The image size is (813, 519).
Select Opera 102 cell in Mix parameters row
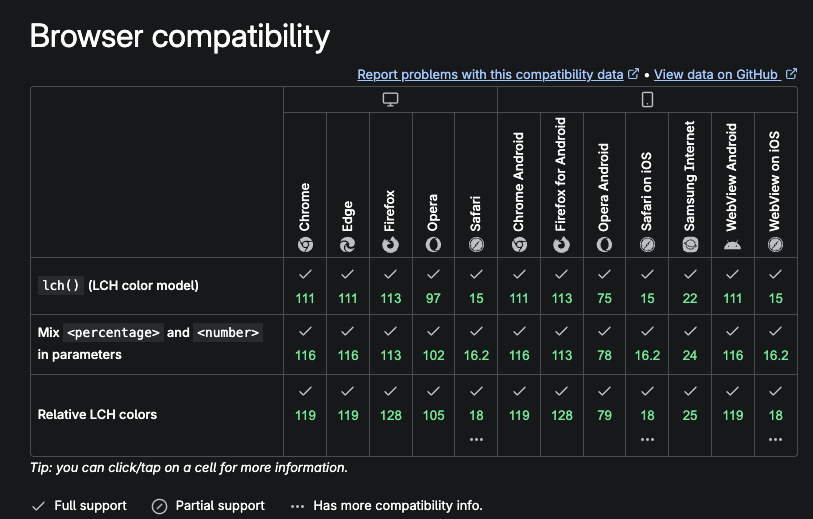(433, 344)
